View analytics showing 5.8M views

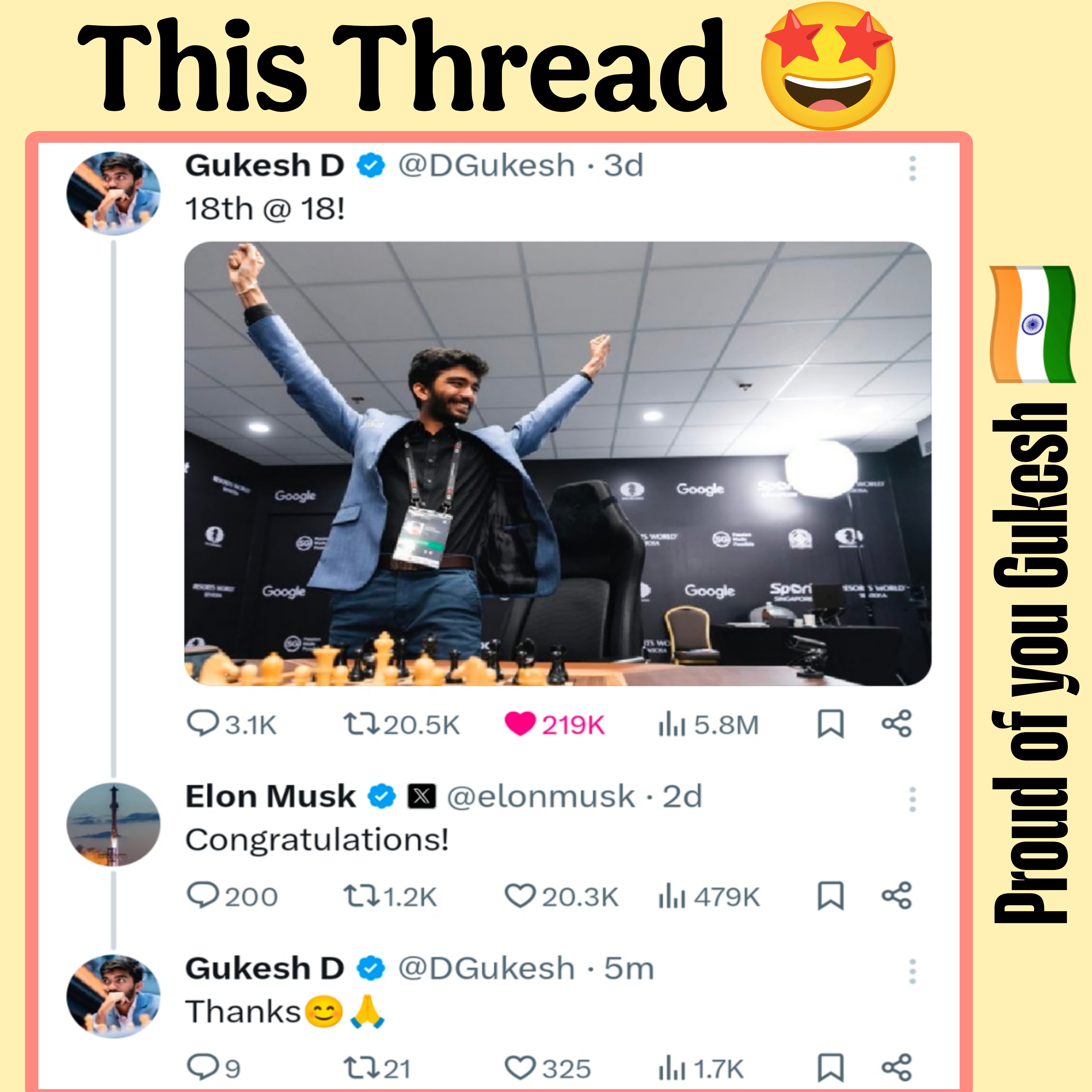point(708,724)
